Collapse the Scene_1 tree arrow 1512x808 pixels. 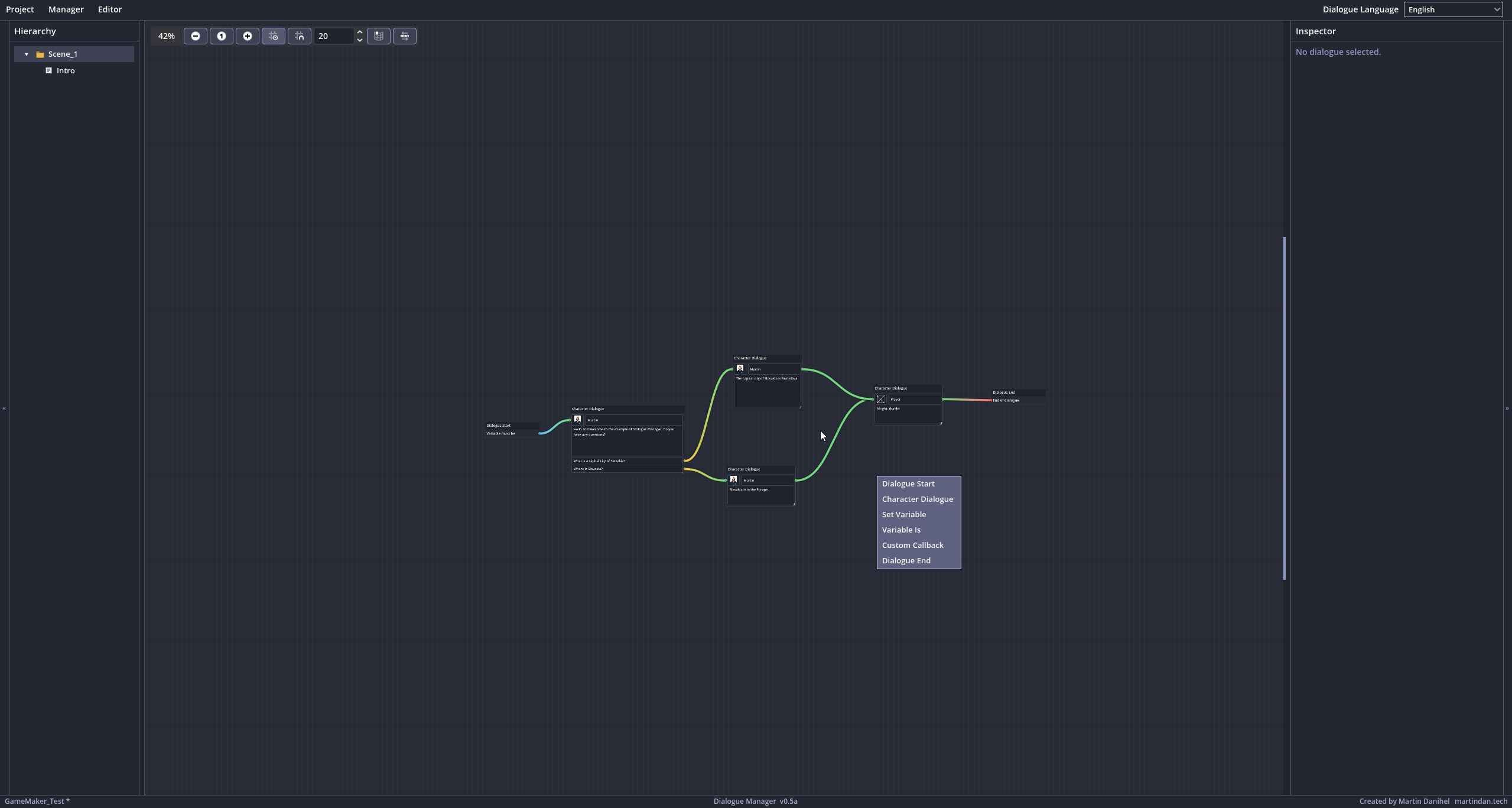tap(27, 54)
